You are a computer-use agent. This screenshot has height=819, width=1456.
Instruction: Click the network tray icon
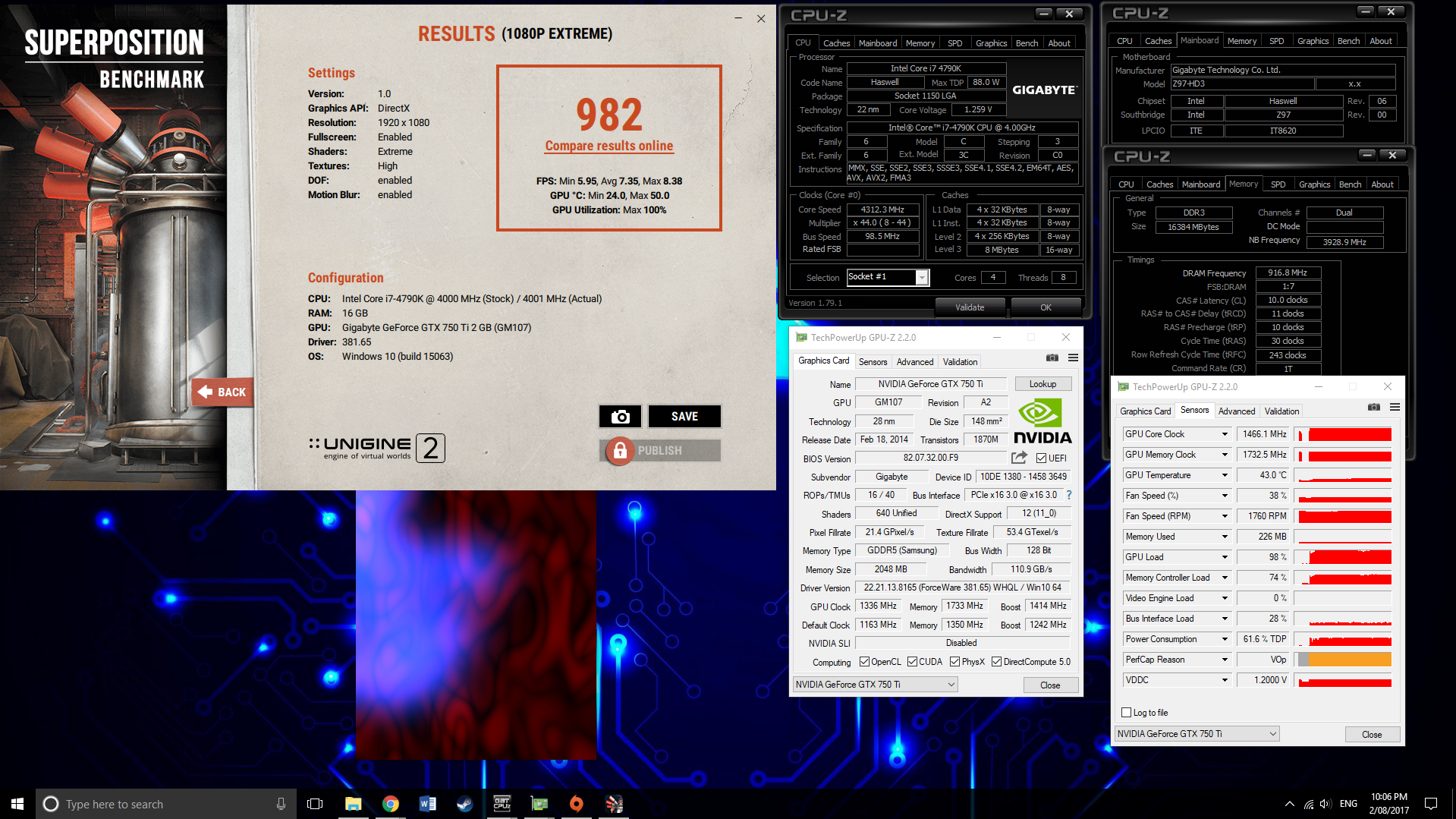1308,804
